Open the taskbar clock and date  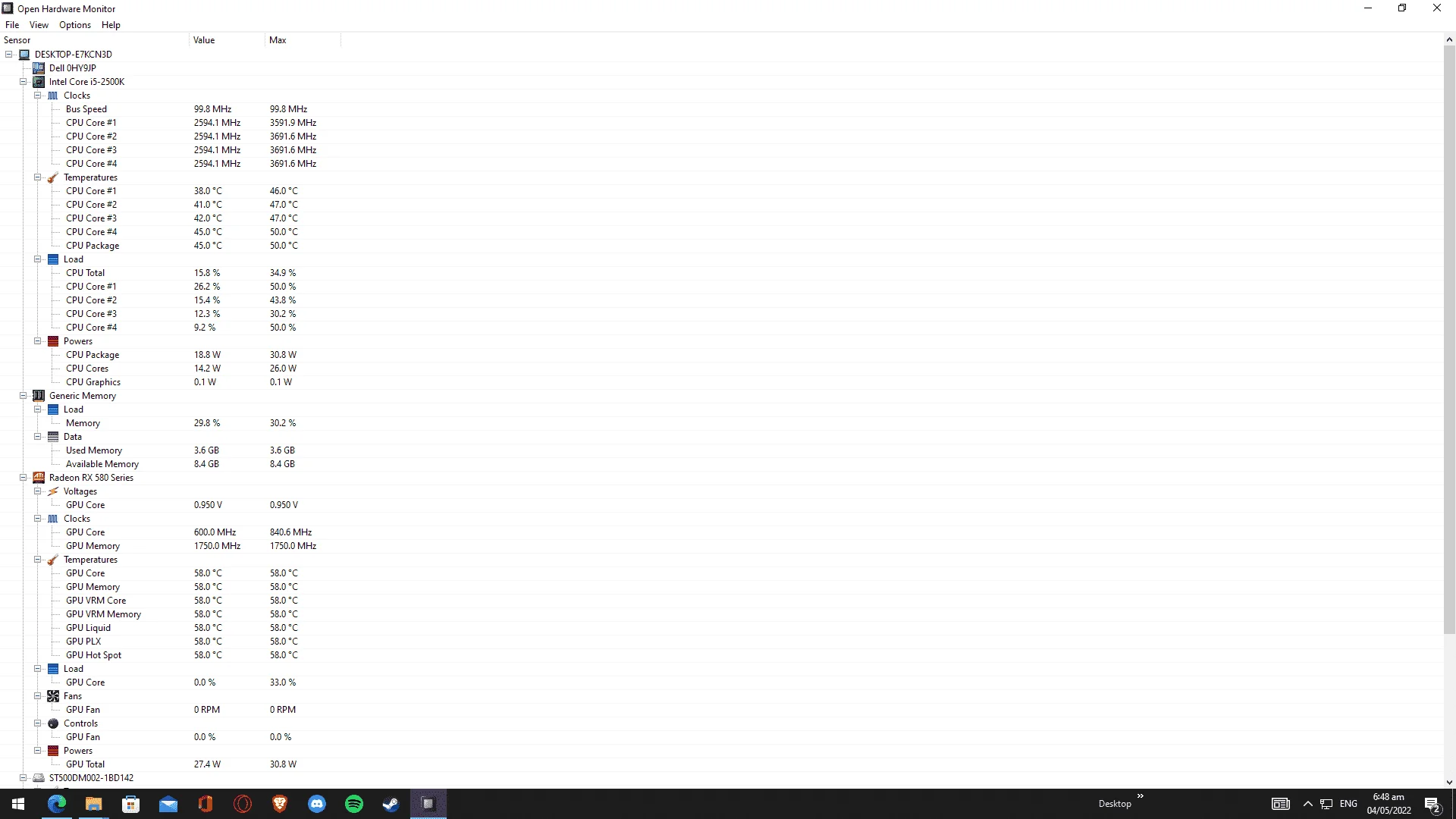pyautogui.click(x=1389, y=804)
